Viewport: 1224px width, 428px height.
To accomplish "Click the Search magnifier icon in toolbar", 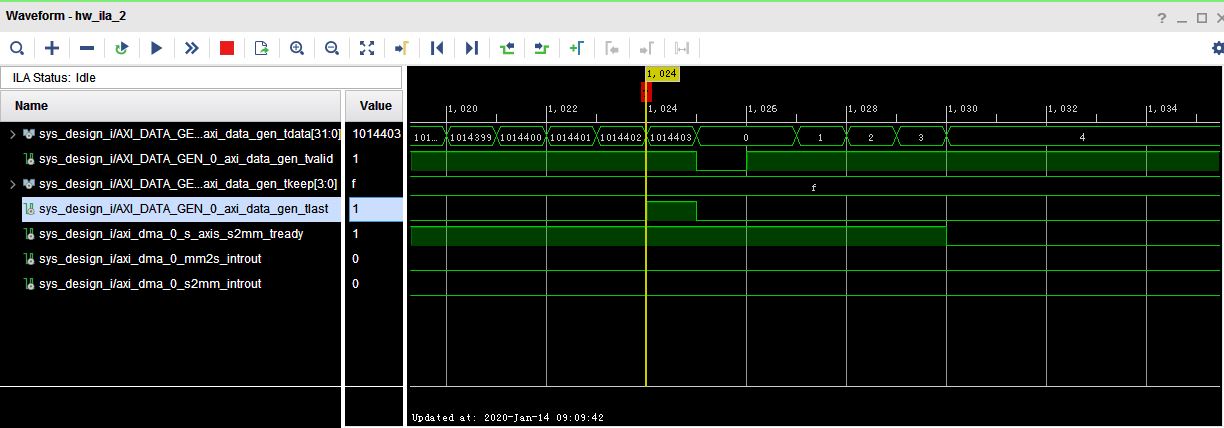I will point(17,47).
